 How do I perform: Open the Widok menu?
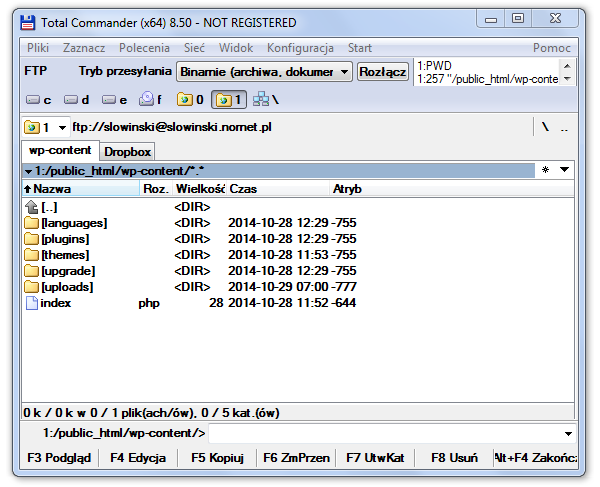tap(236, 48)
